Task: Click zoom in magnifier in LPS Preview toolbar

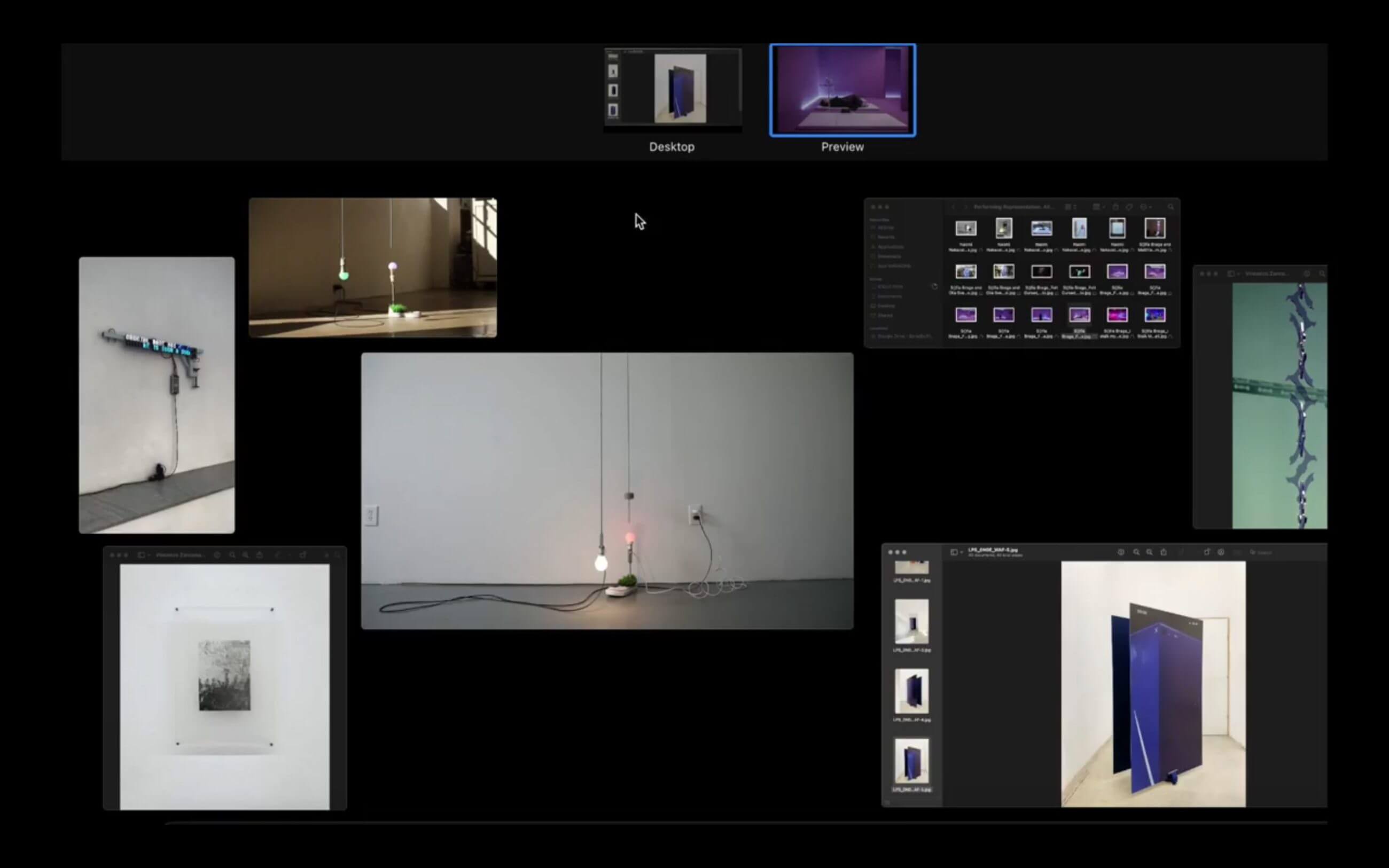Action: pyautogui.click(x=1150, y=552)
